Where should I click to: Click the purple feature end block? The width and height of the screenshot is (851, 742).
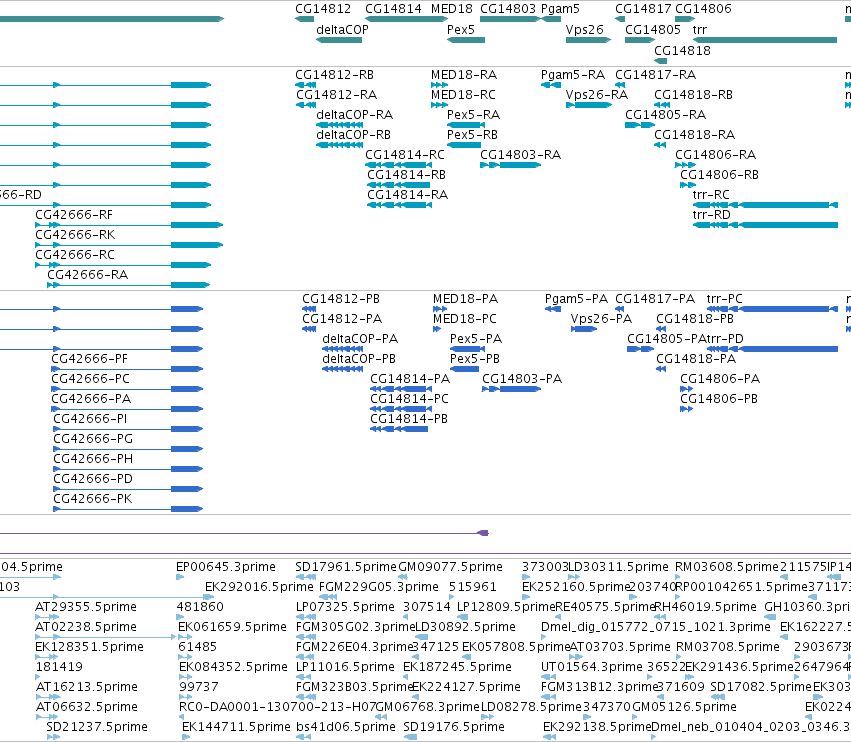[483, 533]
